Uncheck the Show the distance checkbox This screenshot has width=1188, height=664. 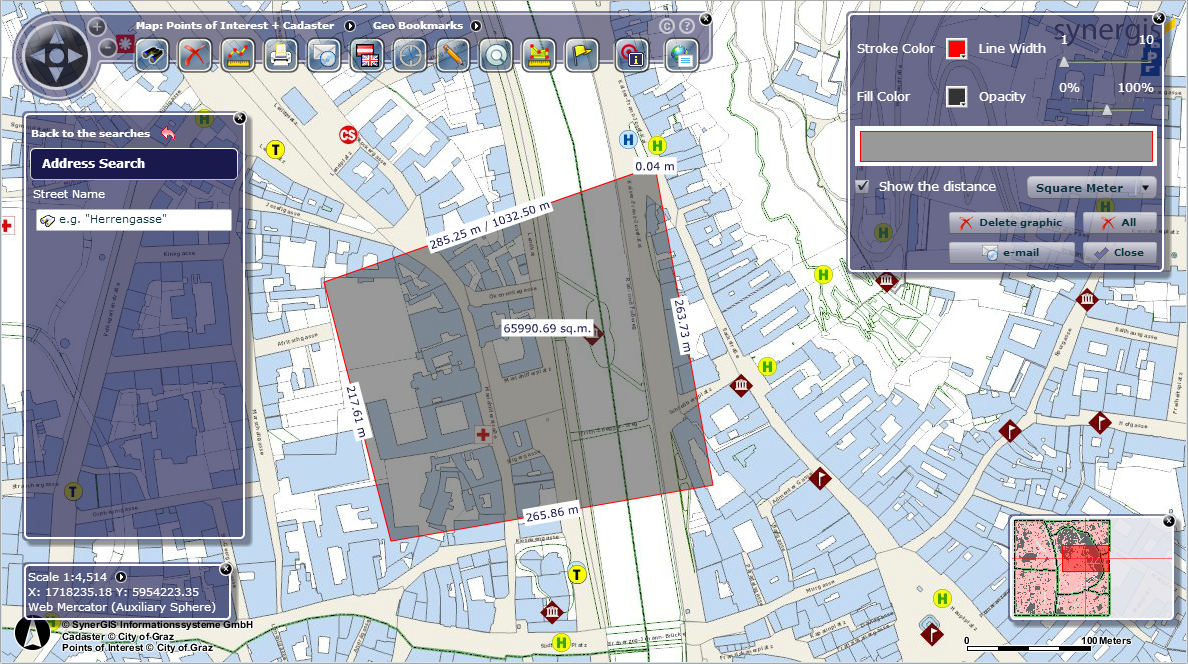pos(862,186)
